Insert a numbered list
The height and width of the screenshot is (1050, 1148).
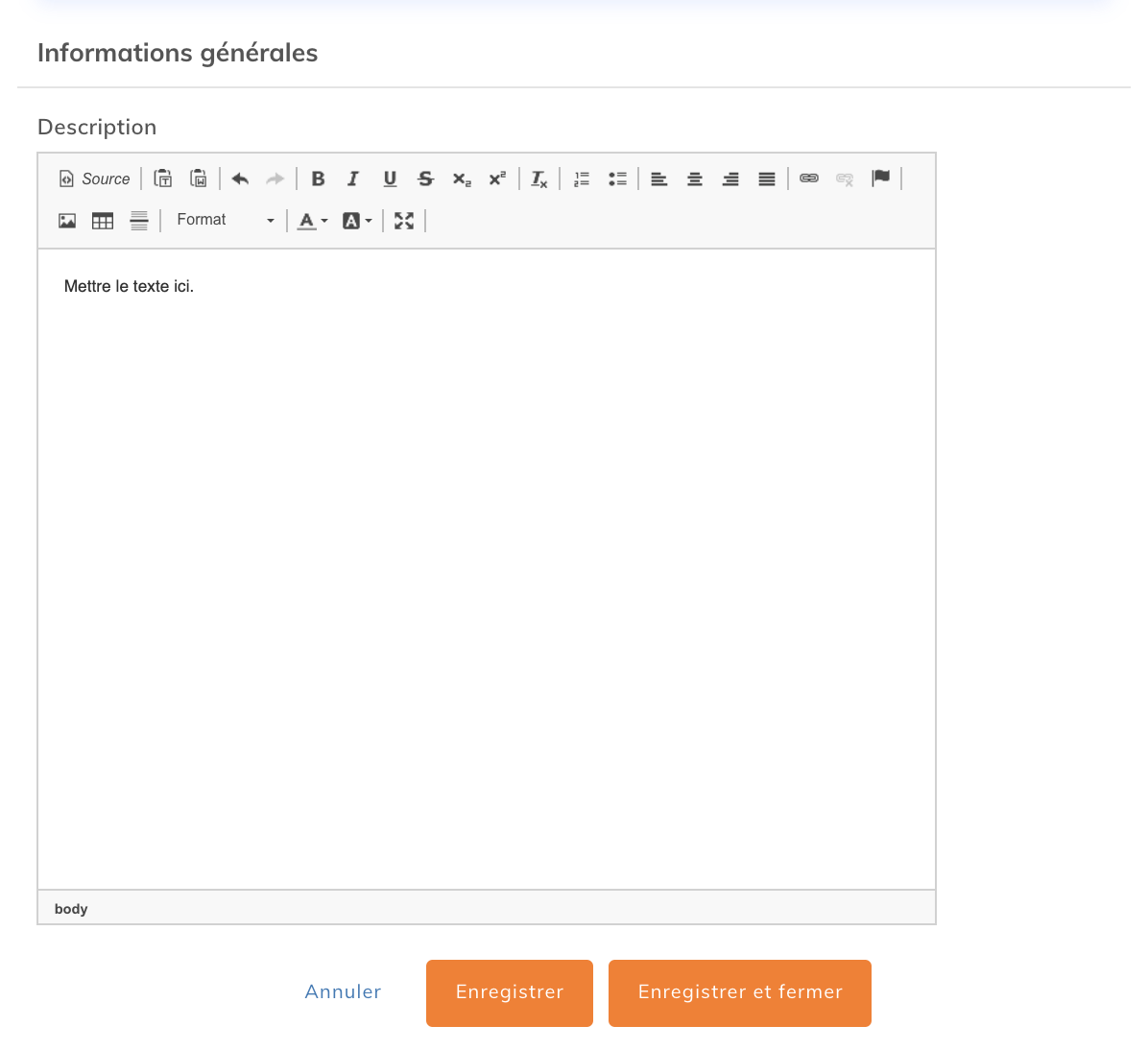(582, 179)
